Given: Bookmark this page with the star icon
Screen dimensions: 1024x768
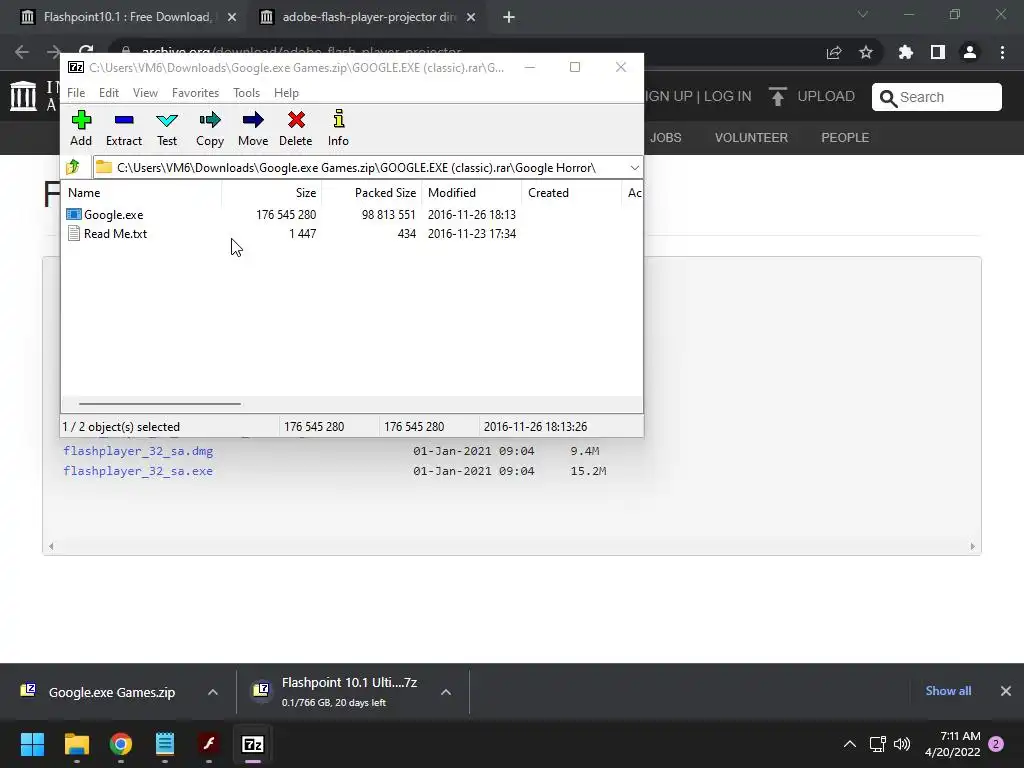Looking at the screenshot, I should pos(866,53).
